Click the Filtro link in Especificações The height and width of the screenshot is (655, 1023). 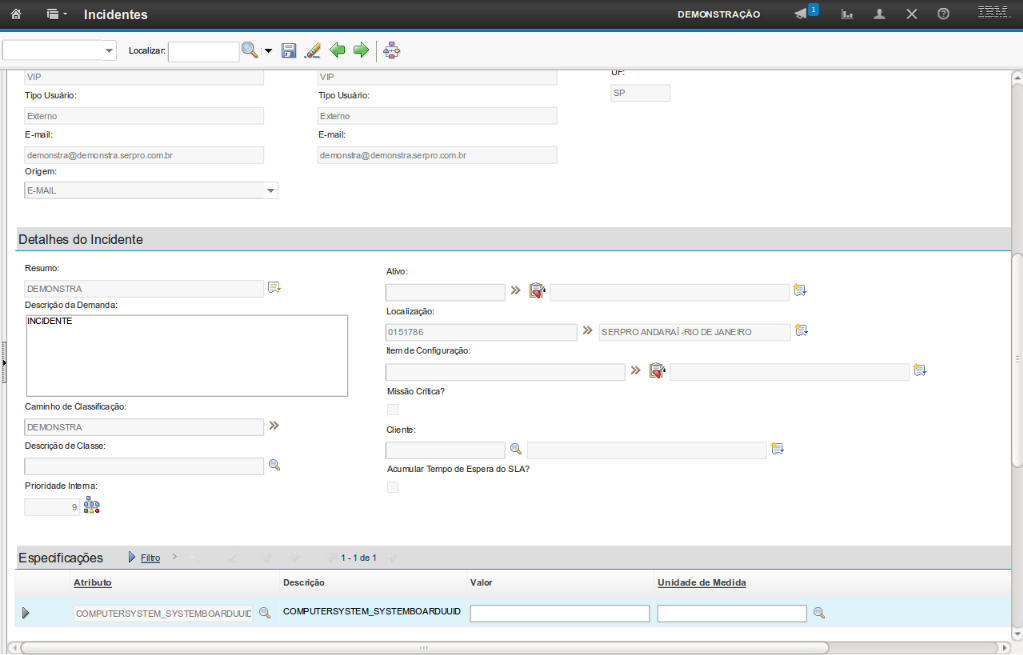coord(150,557)
